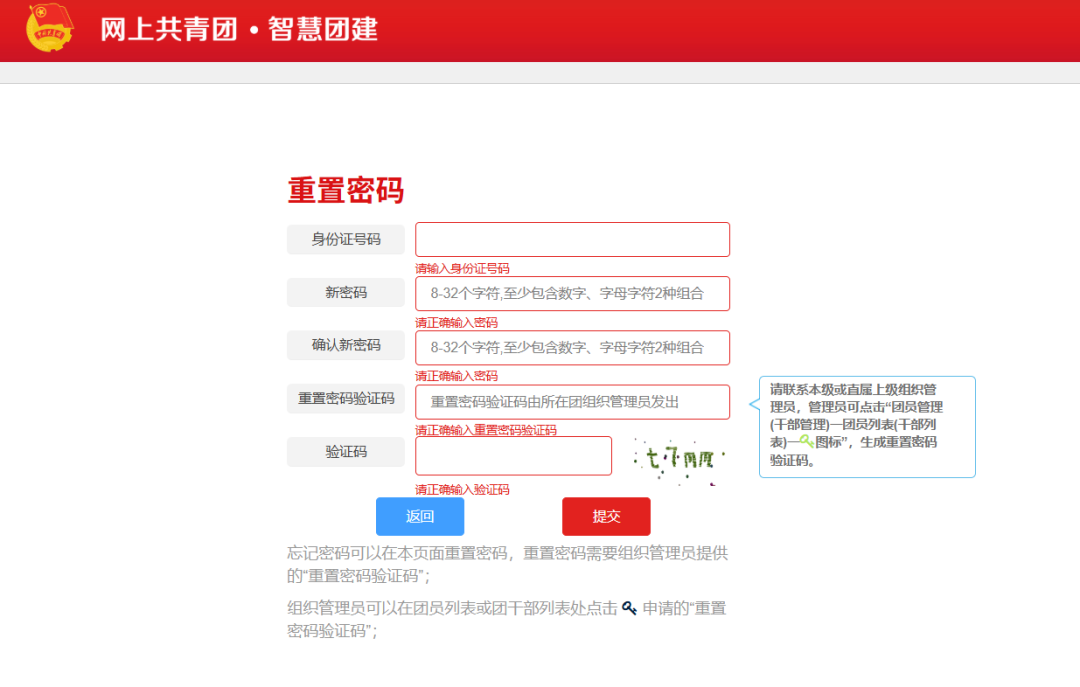Click the dark key icon in help text
This screenshot has height=687, width=1080.
tap(629, 608)
